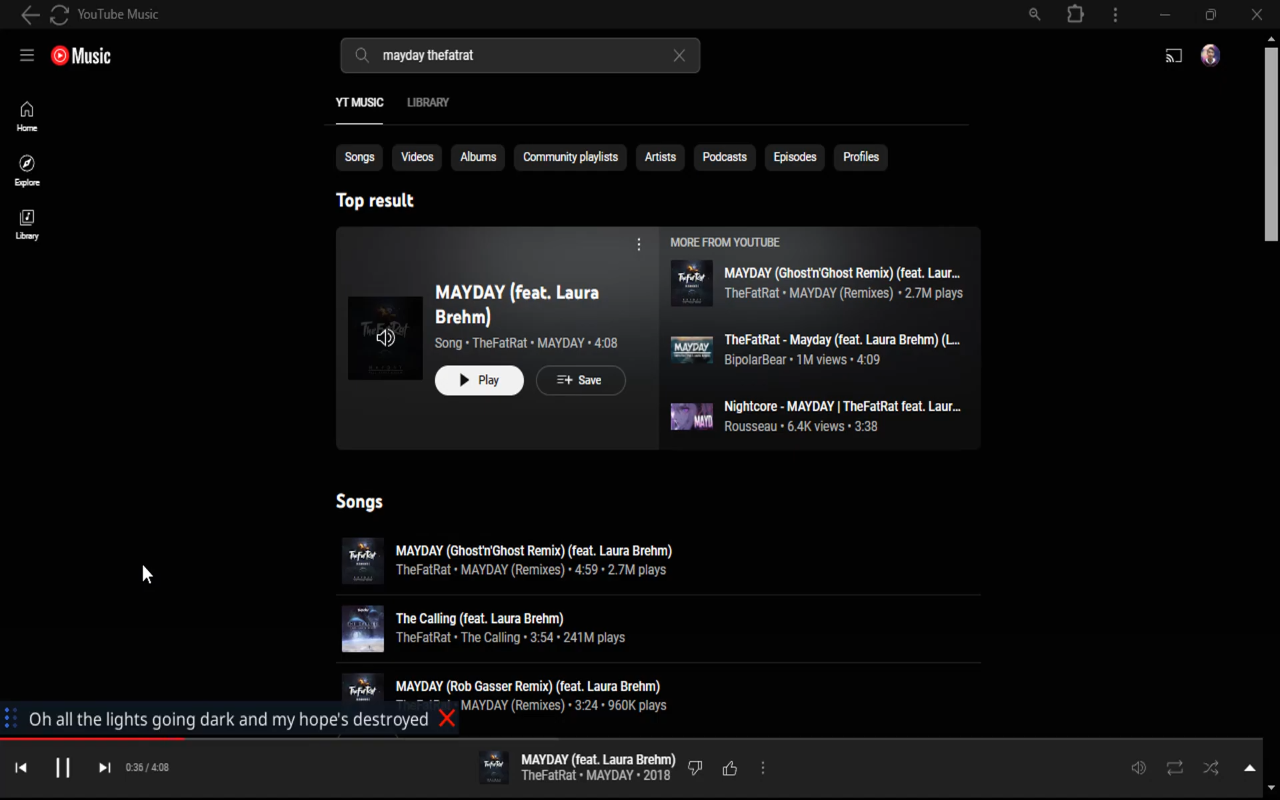Toggle repeat mode

point(1174,768)
